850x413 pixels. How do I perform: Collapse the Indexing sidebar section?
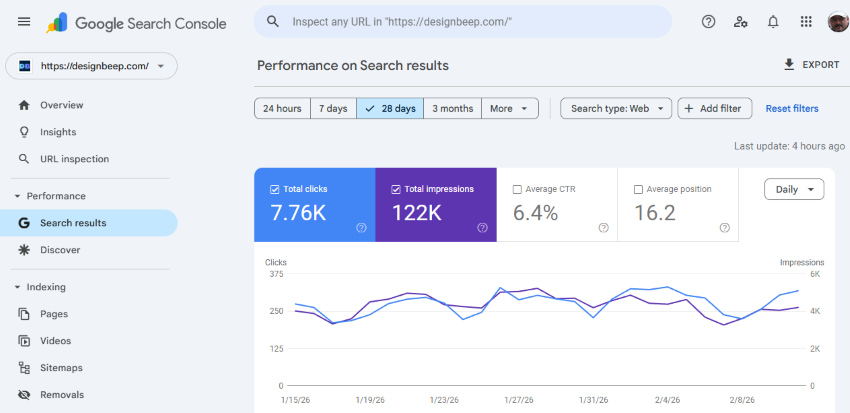[x=17, y=287]
